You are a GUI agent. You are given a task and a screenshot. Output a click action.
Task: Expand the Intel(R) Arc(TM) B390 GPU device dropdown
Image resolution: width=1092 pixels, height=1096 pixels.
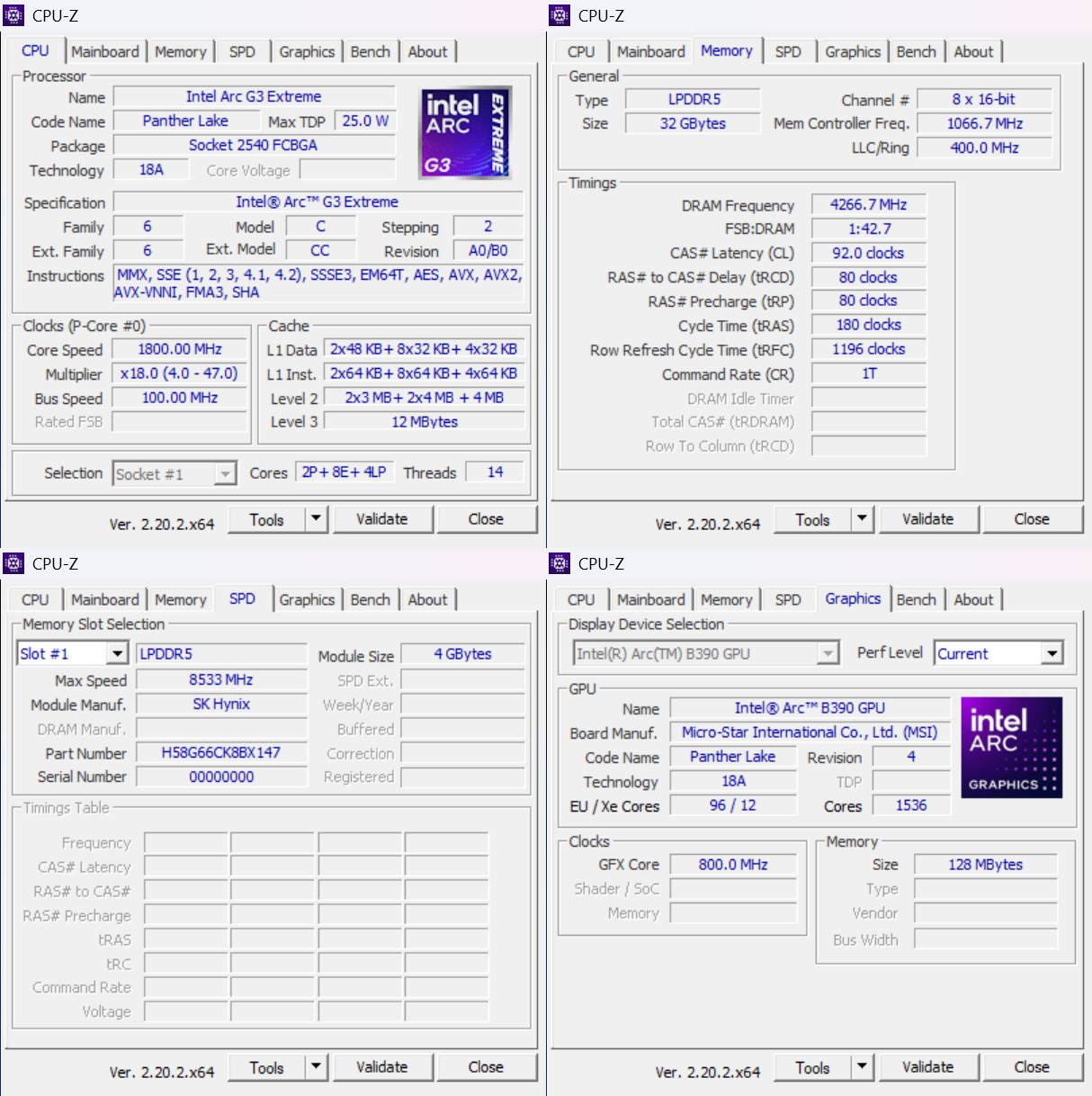[828, 653]
